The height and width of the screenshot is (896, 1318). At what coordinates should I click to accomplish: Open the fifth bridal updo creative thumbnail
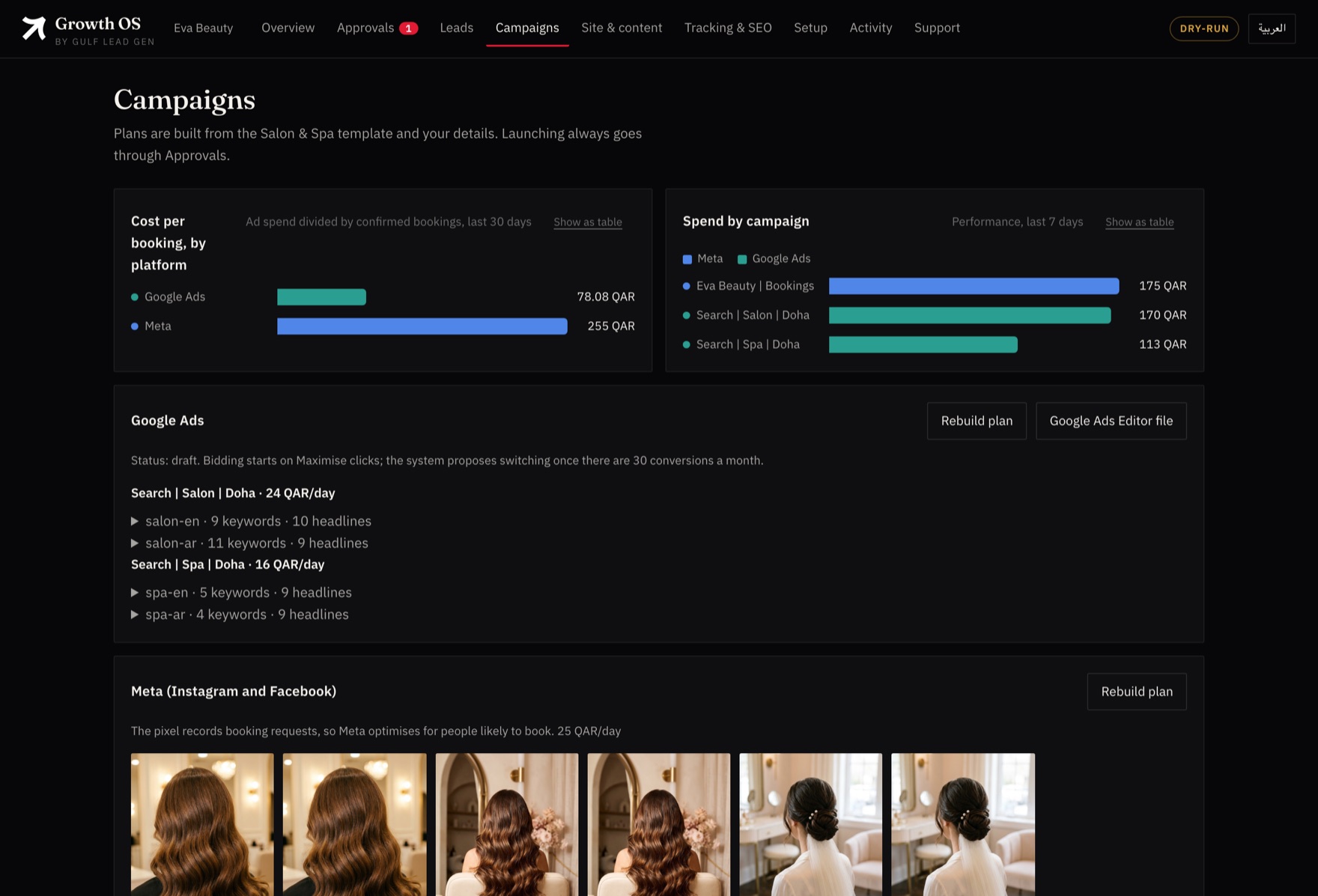coord(811,824)
